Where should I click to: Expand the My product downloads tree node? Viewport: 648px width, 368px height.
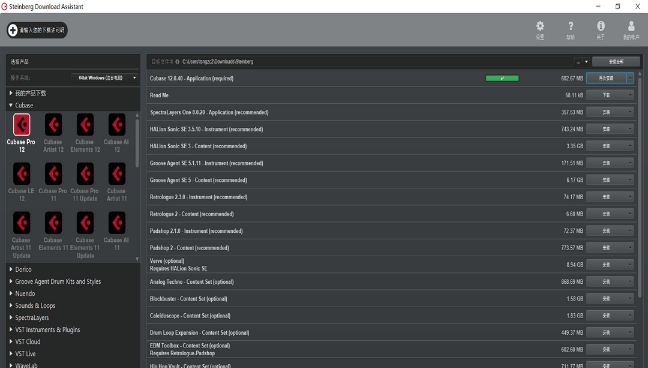point(11,93)
